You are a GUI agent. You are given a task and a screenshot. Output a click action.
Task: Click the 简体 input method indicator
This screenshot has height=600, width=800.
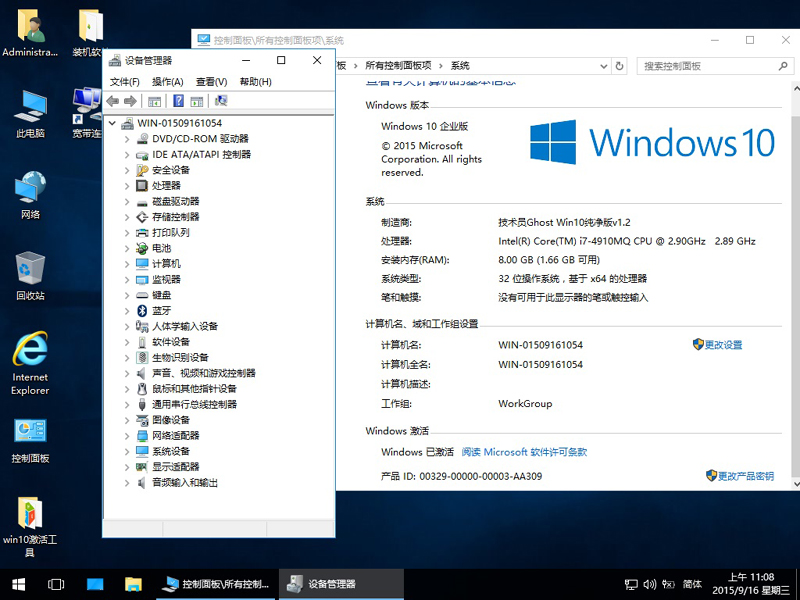(x=692, y=584)
